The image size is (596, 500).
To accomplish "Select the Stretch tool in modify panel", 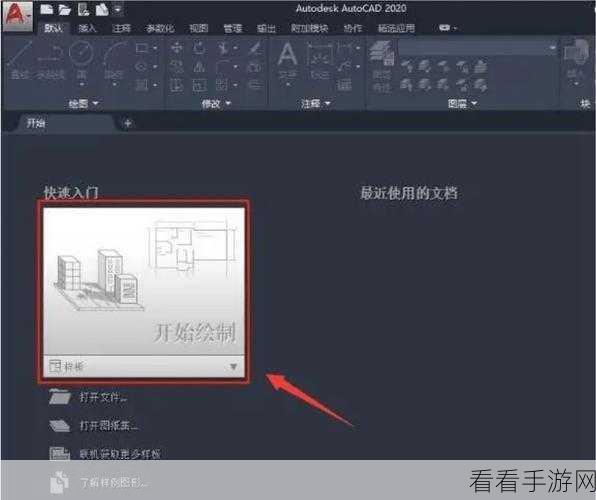I will click(176, 86).
